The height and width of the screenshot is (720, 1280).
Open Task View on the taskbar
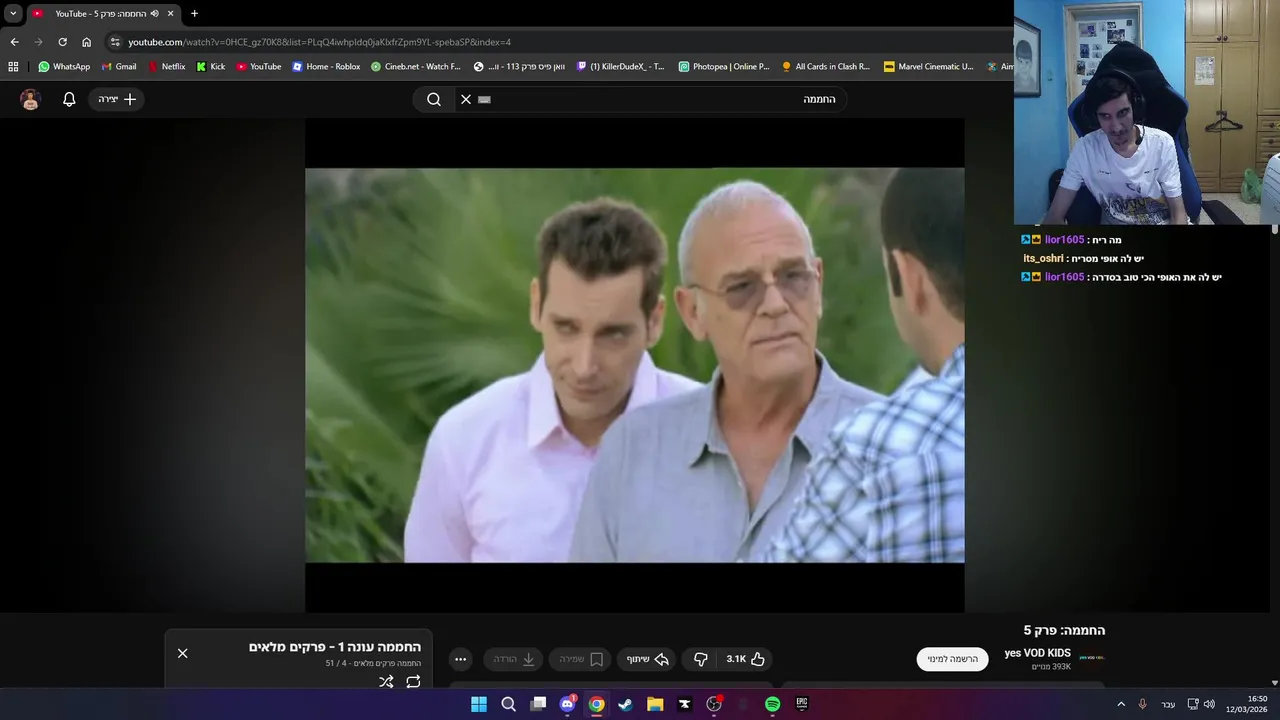coord(538,704)
